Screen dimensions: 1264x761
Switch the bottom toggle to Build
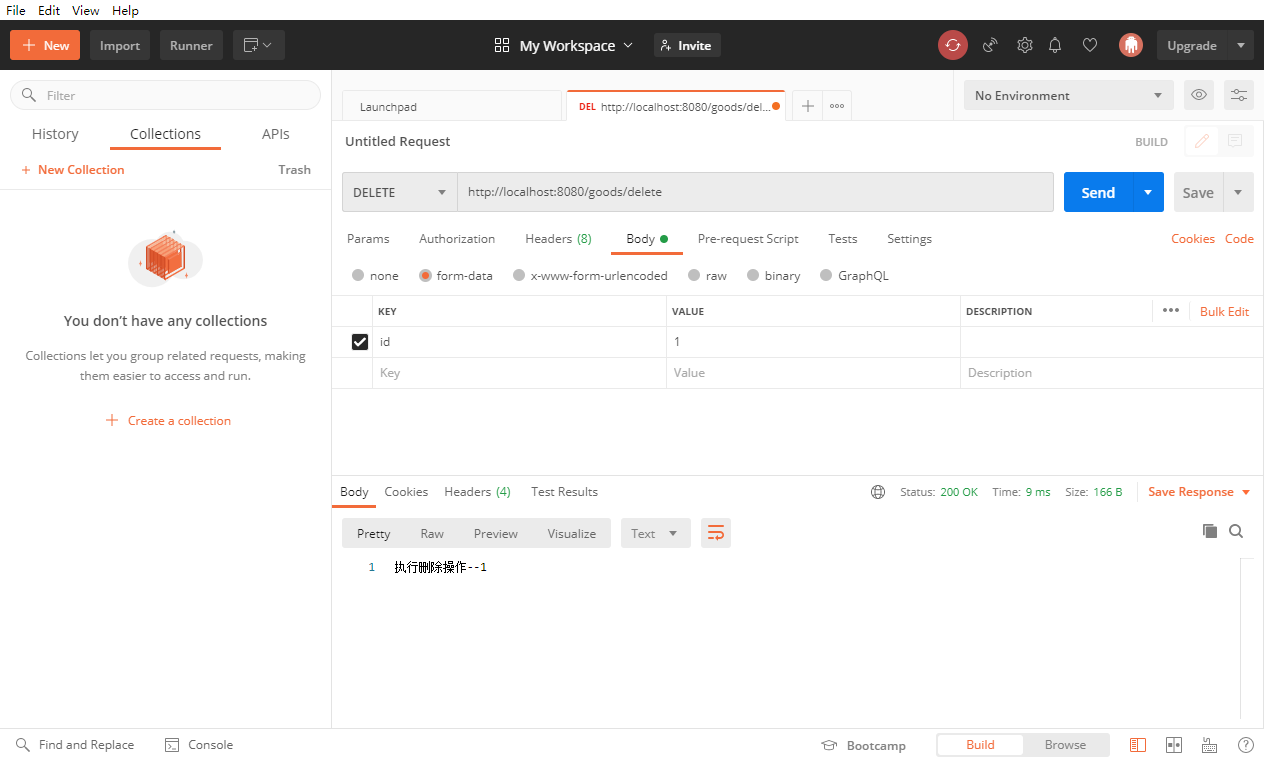click(x=980, y=745)
